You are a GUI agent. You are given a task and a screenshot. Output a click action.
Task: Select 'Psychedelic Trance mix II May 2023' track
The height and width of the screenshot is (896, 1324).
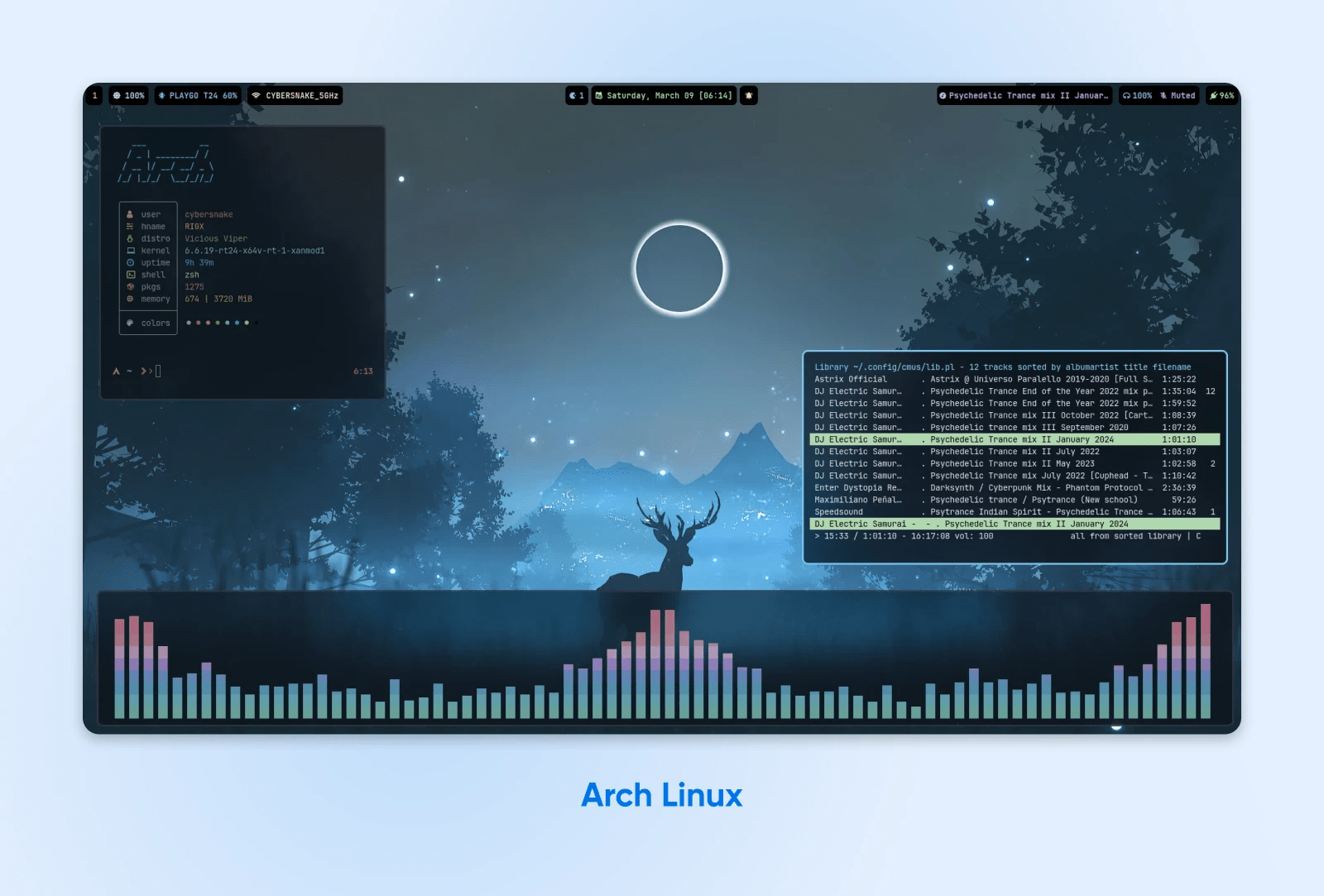[x=1015, y=463]
